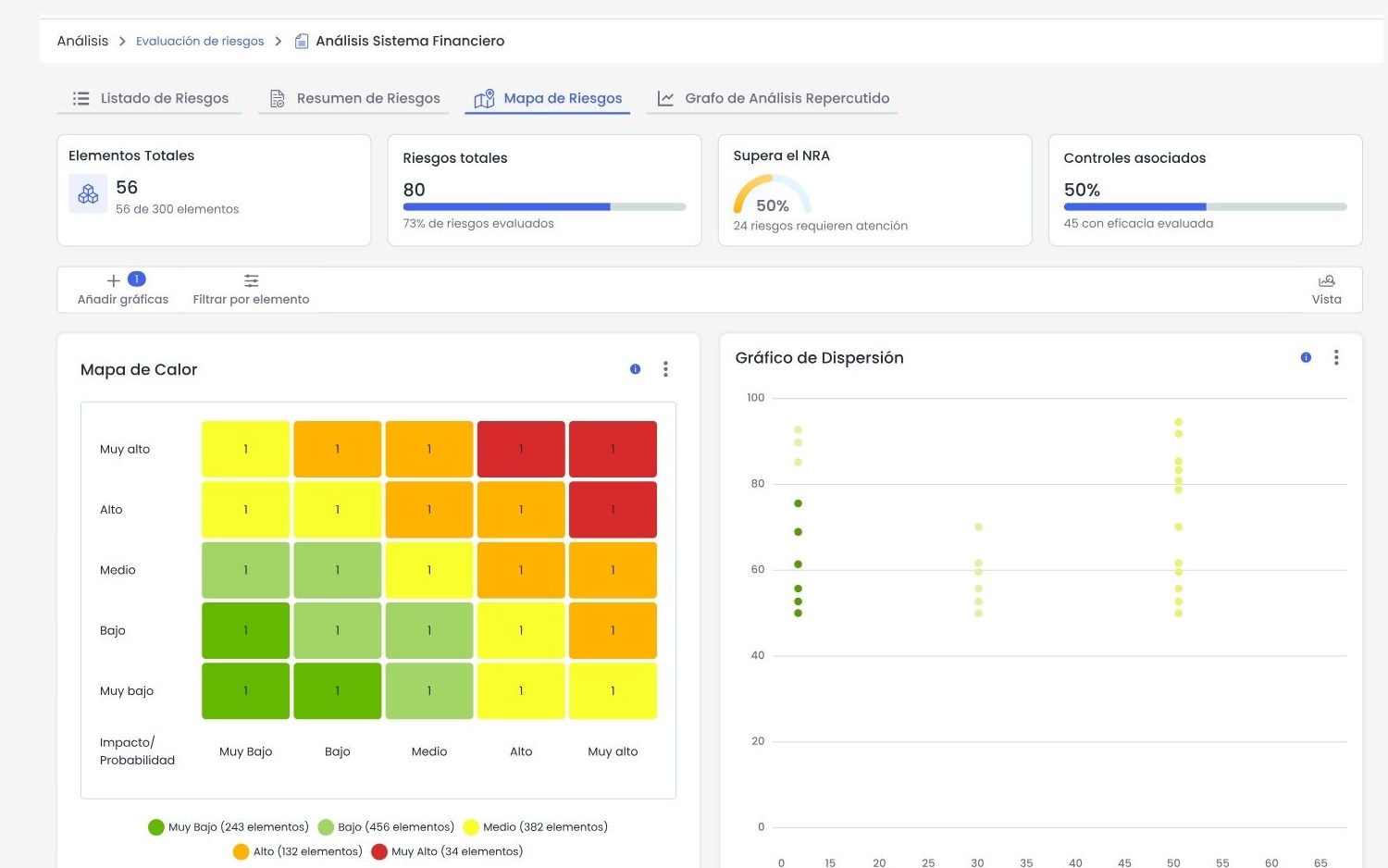Screen dimensions: 1388x868
Task: Click dark green cell at Muy bajo, Muy Bajo
Action: pyautogui.click(x=245, y=690)
